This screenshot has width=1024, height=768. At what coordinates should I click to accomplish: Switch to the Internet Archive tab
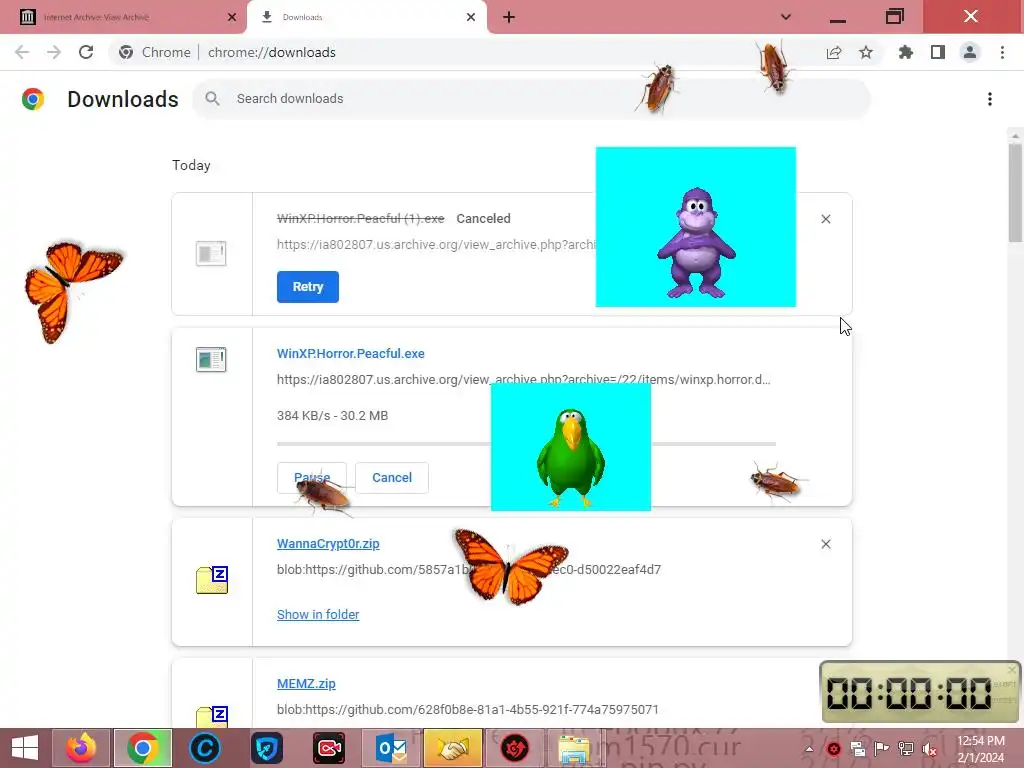pos(123,17)
